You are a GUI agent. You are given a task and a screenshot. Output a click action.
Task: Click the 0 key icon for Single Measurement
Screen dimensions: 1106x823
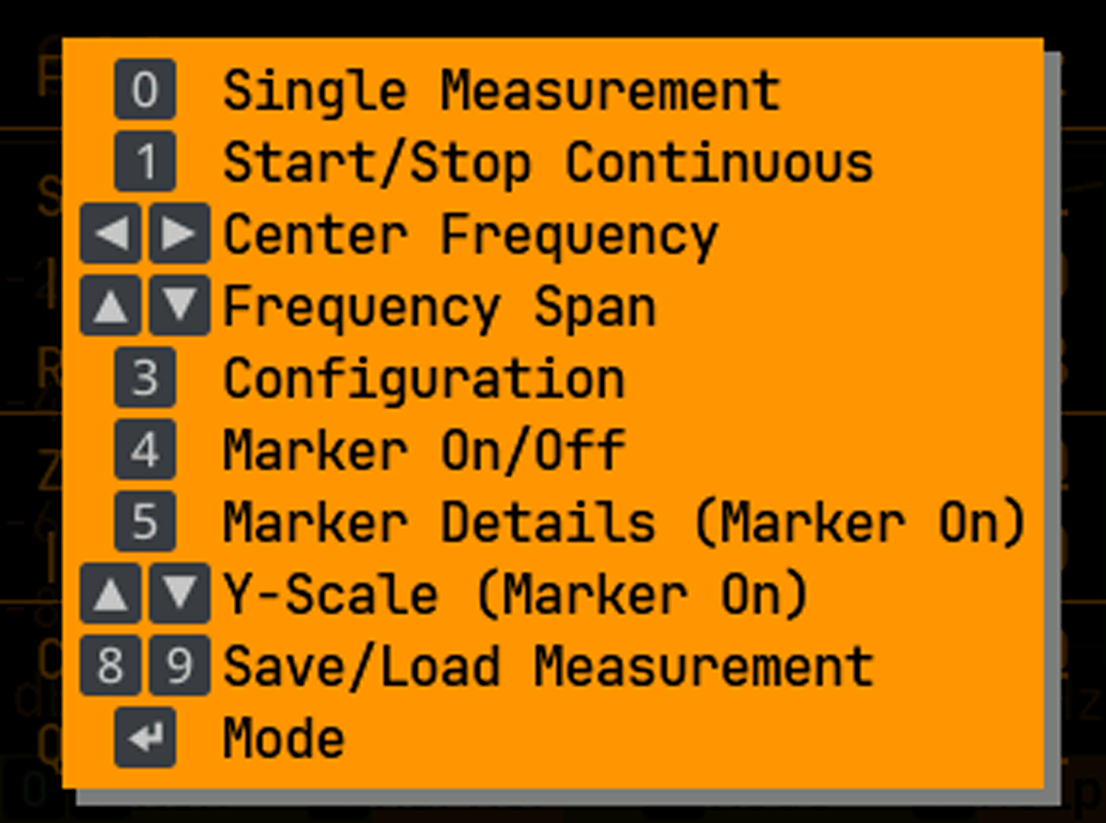click(145, 90)
